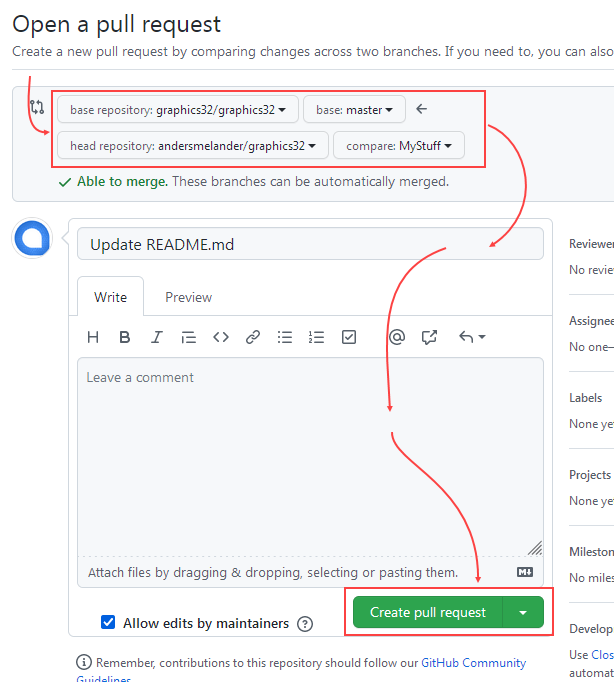The height and width of the screenshot is (682, 614).
Task: Open the saved replies arrow icon
Action: coord(472,337)
